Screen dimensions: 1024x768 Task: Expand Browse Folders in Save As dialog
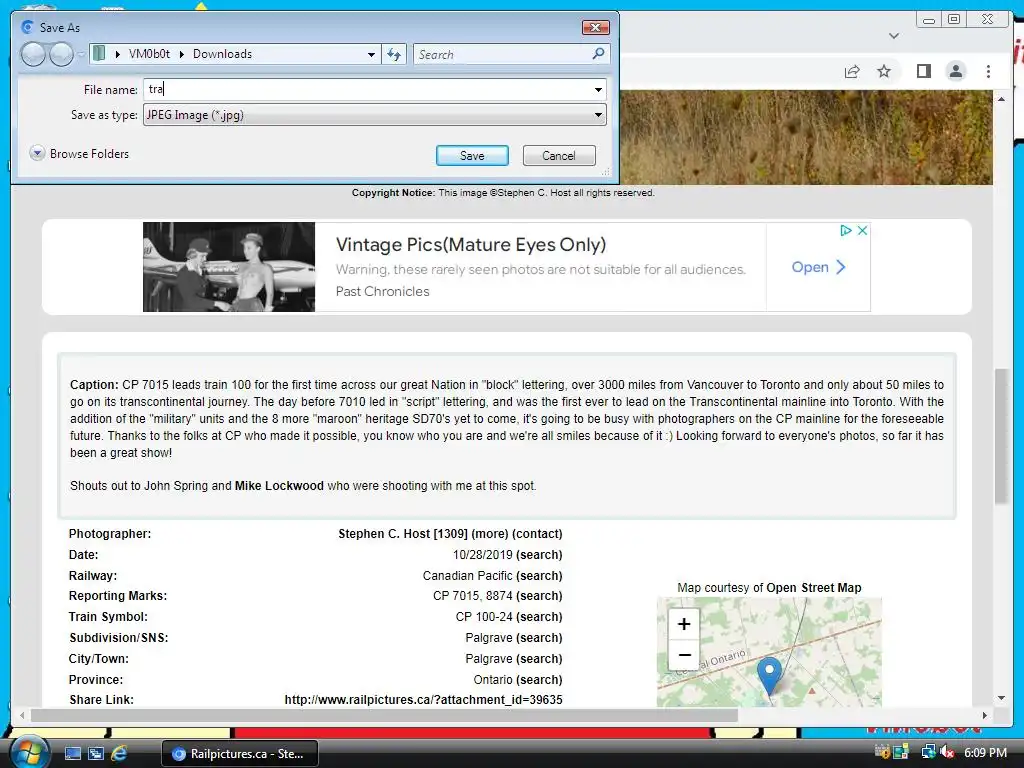click(80, 153)
